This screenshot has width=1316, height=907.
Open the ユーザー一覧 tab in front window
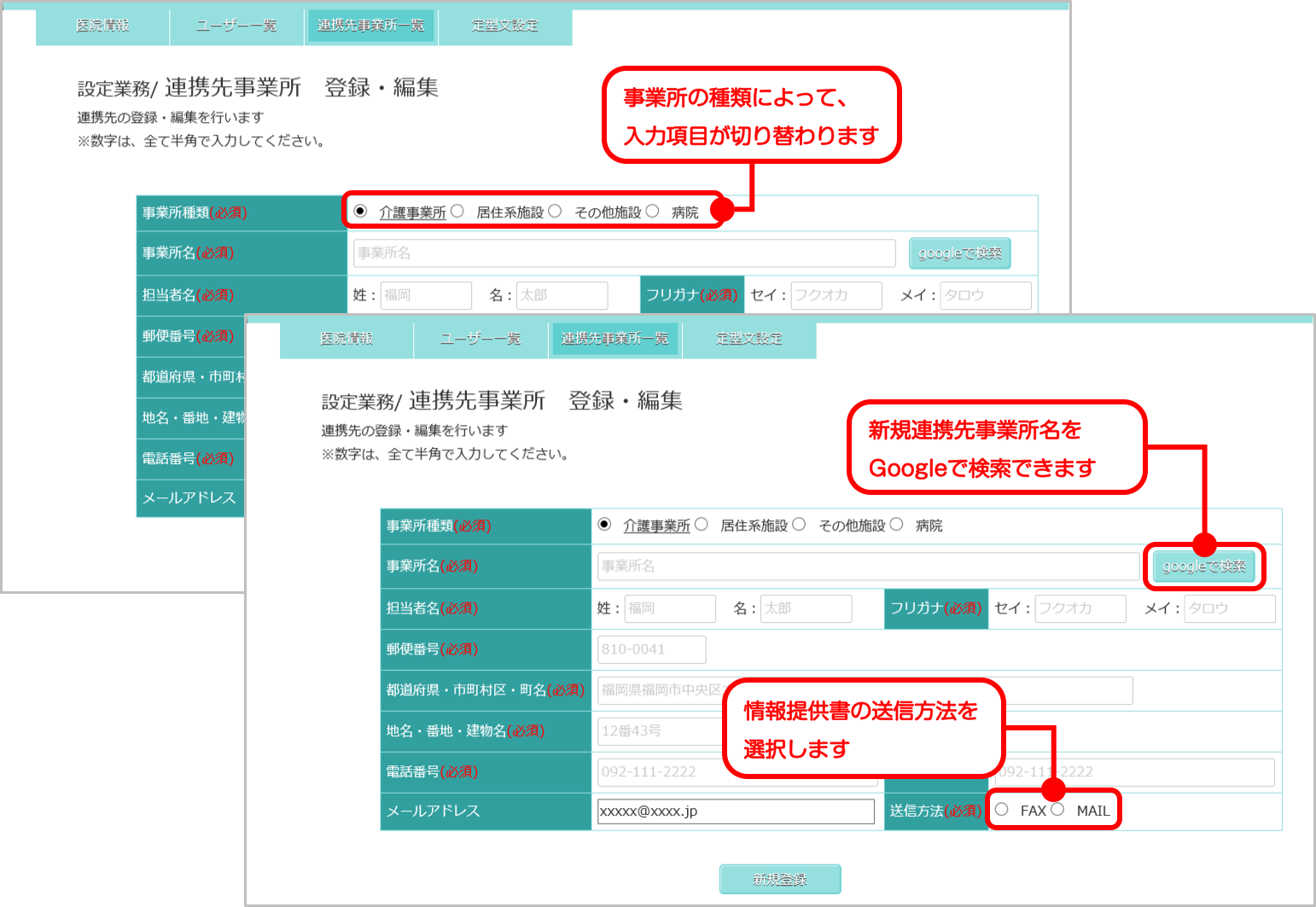480,339
